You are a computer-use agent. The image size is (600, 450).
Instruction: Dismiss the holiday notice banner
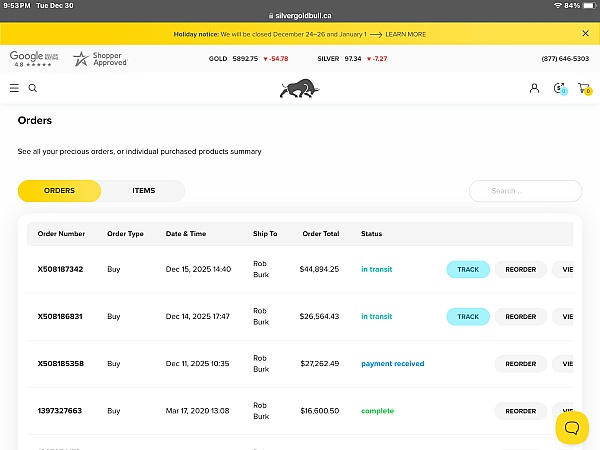coord(585,33)
